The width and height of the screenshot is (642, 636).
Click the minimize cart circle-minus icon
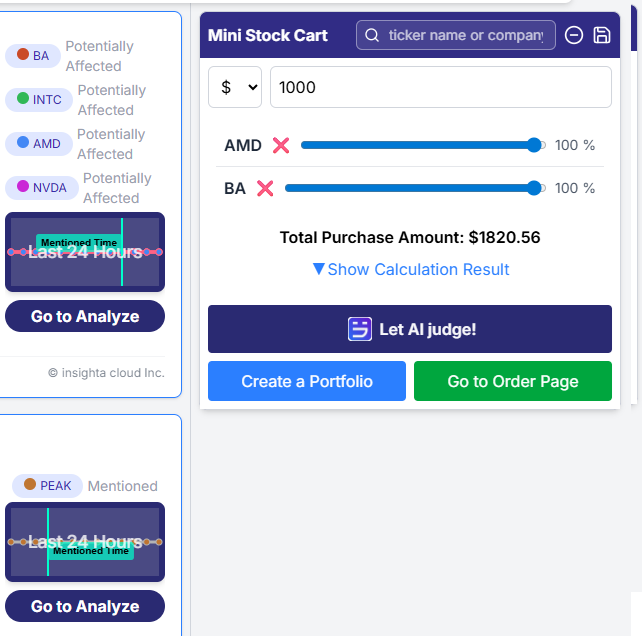[574, 35]
